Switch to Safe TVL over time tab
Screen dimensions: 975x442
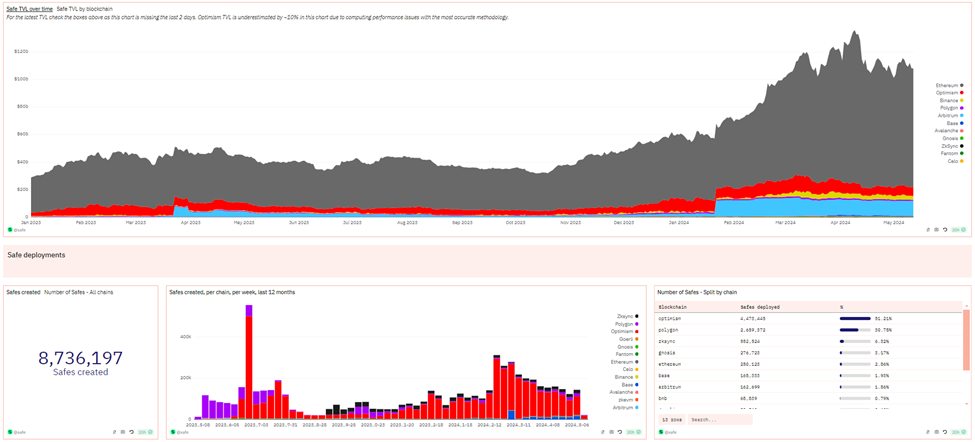29,9
